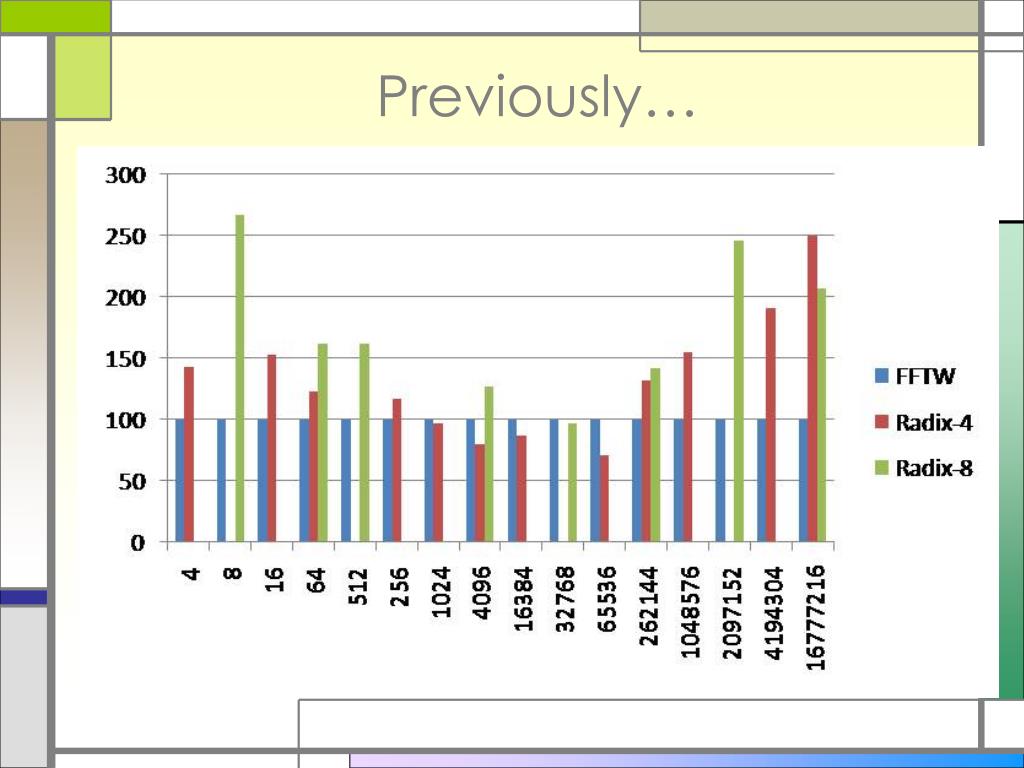Click the x-axis label 2097152
The image size is (1024, 768).
(x=733, y=613)
